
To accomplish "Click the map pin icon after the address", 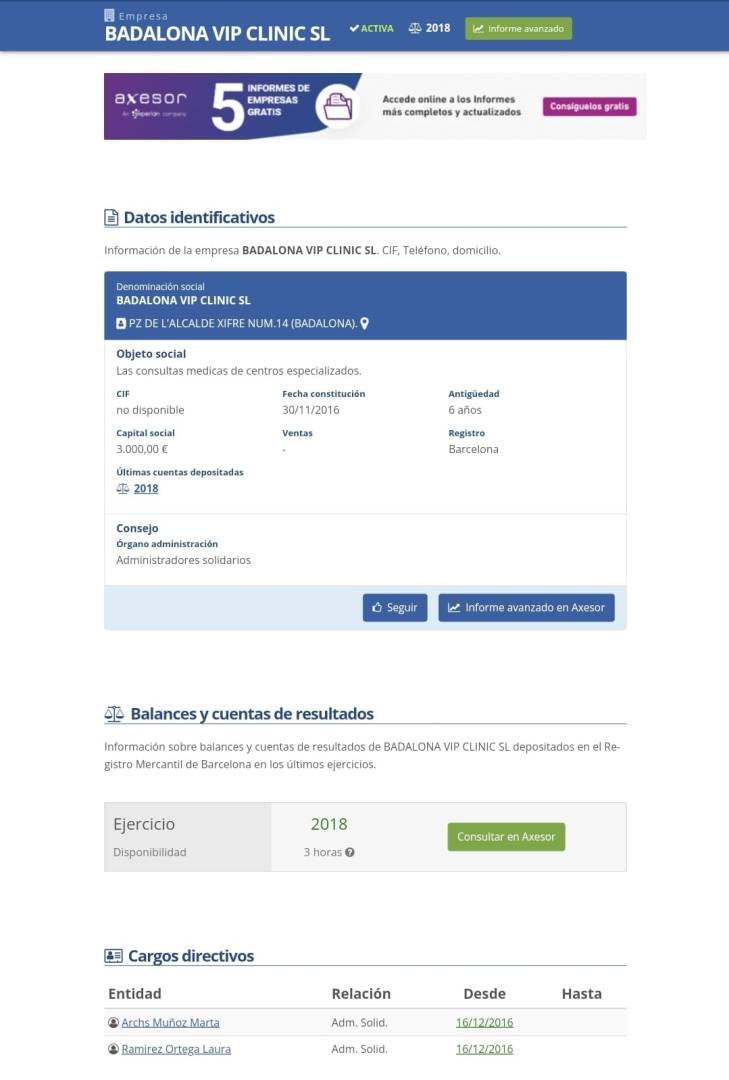I will [364, 323].
